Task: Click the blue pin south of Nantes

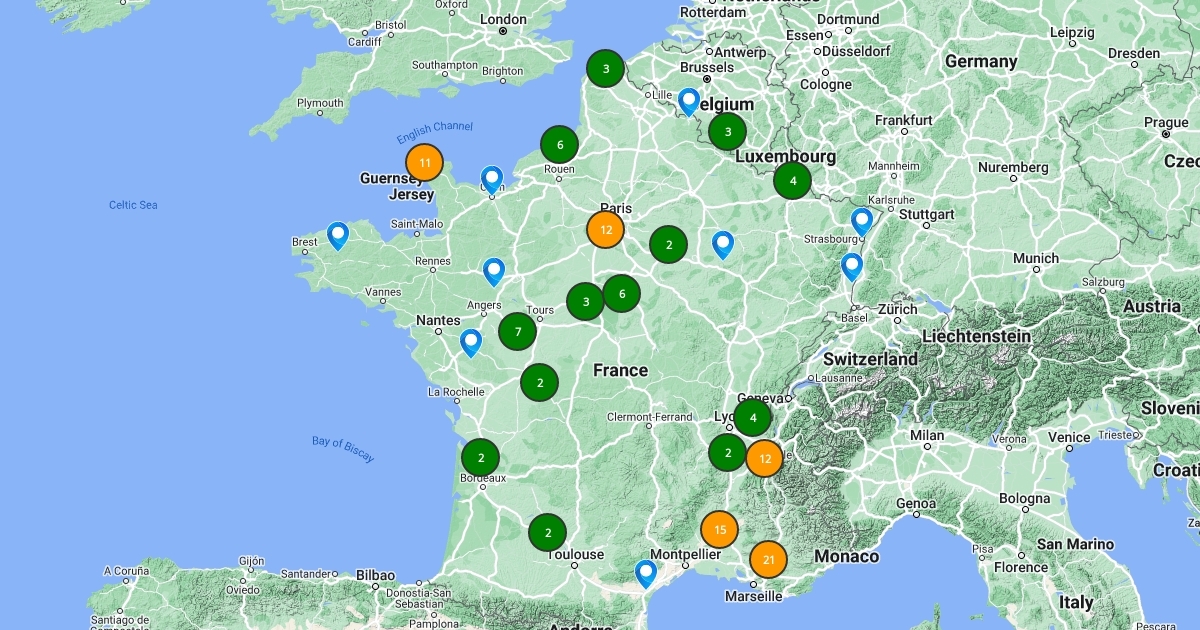Action: coord(470,342)
